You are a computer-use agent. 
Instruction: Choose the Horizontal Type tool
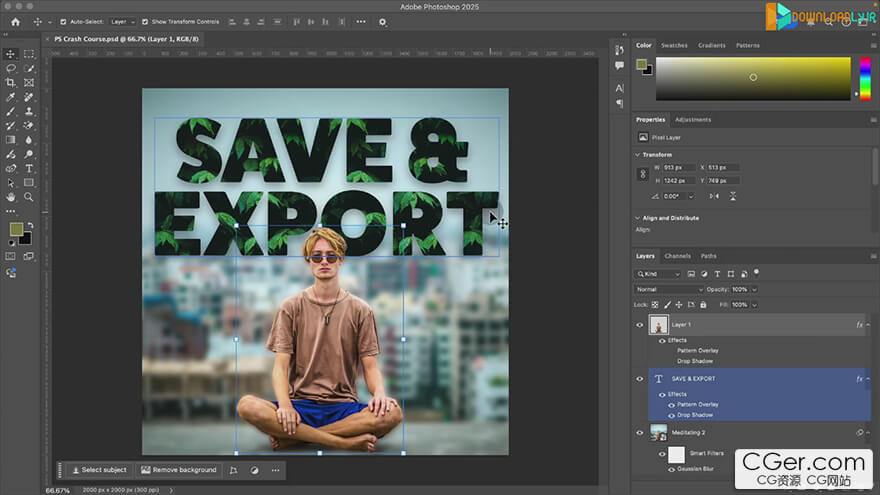[29, 169]
